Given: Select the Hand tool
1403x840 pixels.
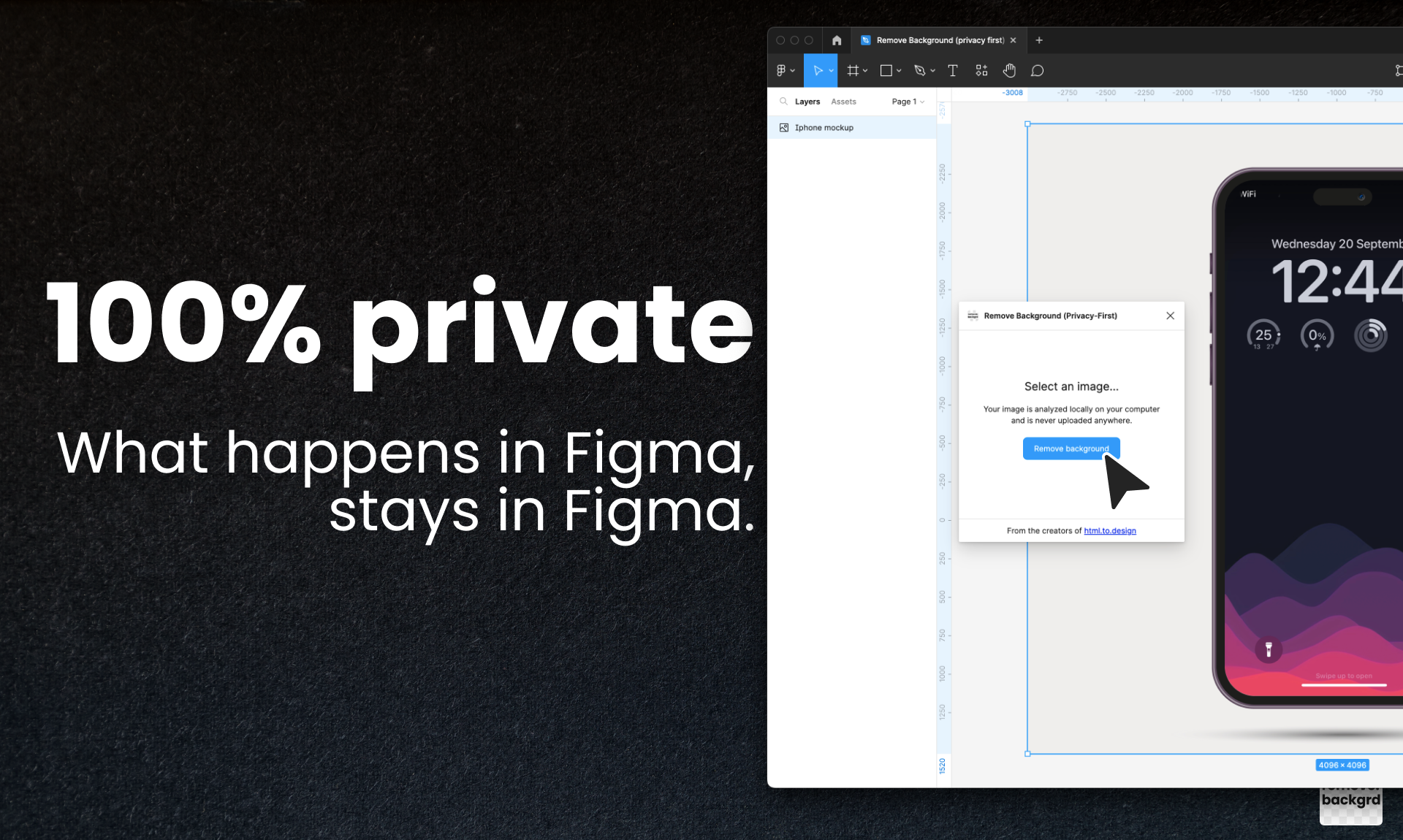Looking at the screenshot, I should (1009, 71).
